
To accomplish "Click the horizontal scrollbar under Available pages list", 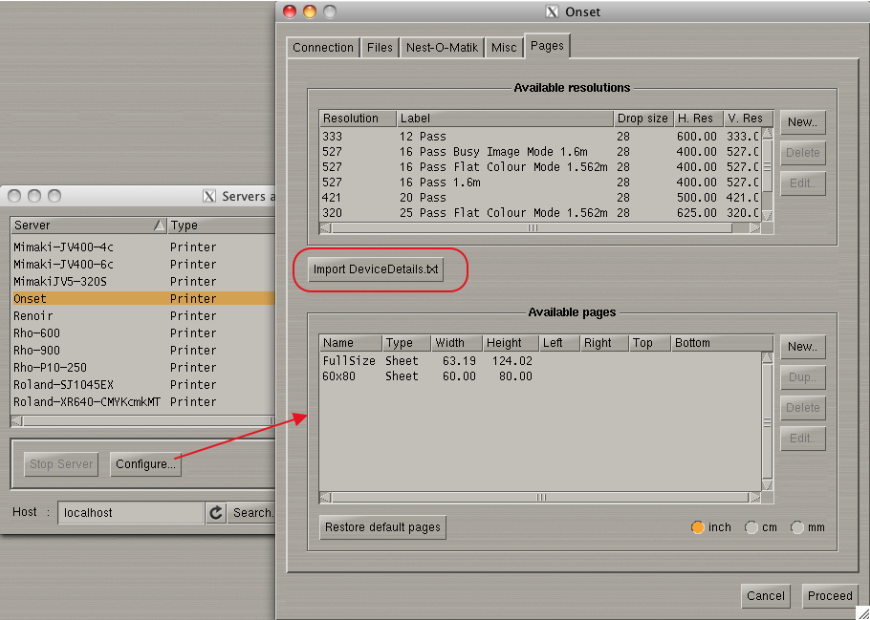I will [540, 497].
